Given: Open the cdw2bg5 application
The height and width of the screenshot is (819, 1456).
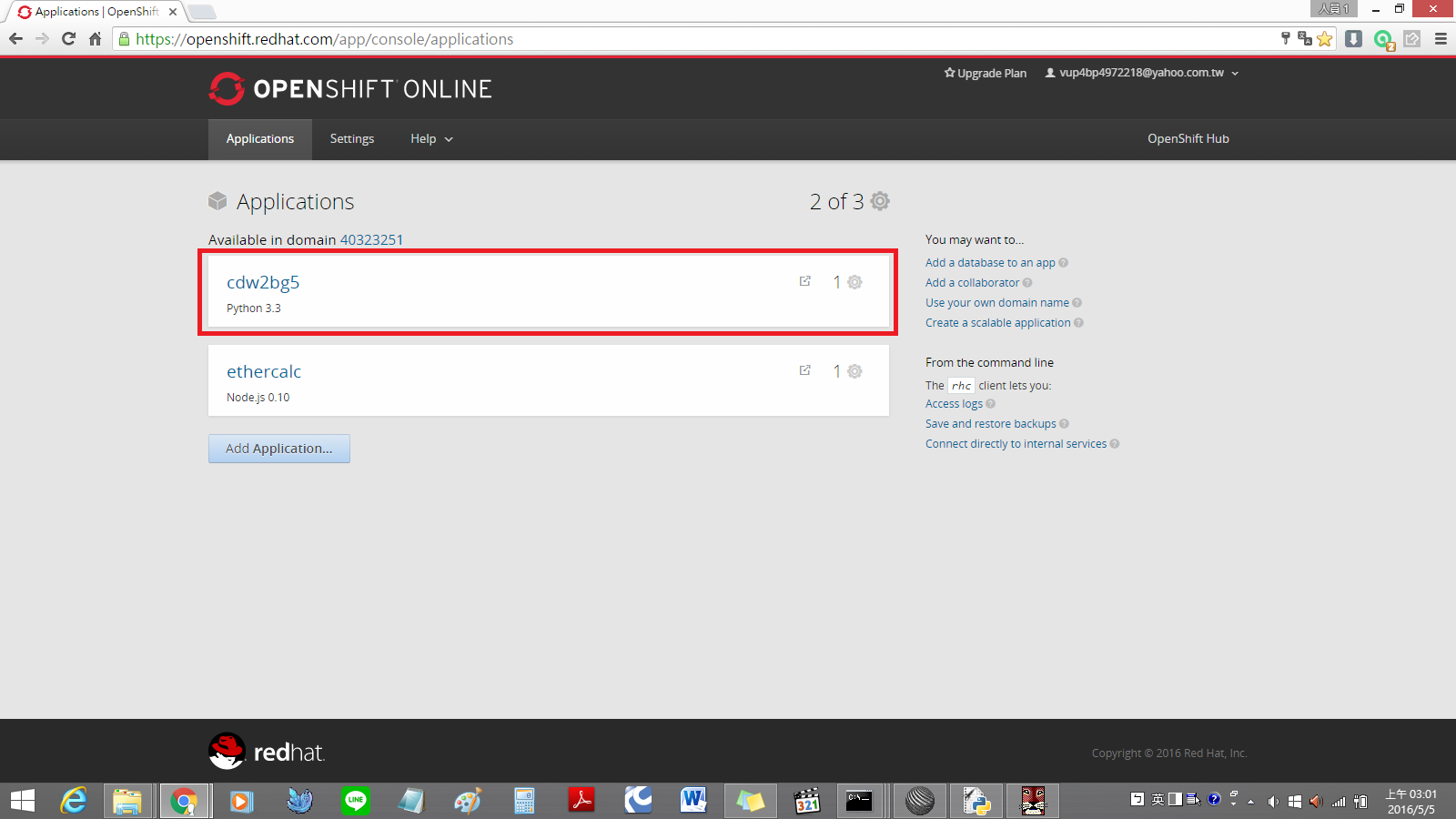Looking at the screenshot, I should [x=263, y=282].
